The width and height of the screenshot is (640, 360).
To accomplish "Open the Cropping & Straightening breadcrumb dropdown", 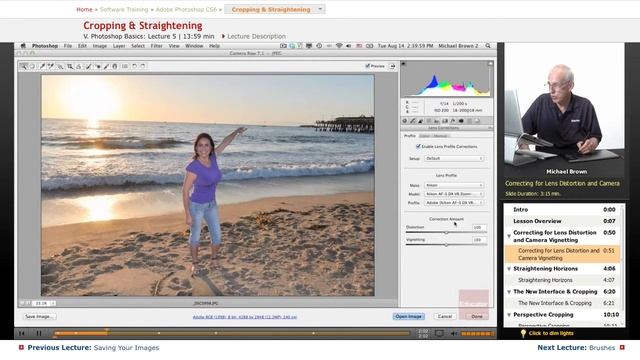I will pyautogui.click(x=320, y=9).
